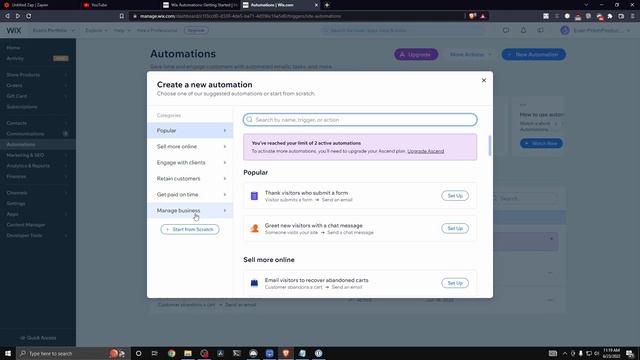Open the Windows Start menu
Viewport: 640px width, 360px height.
click(8, 353)
